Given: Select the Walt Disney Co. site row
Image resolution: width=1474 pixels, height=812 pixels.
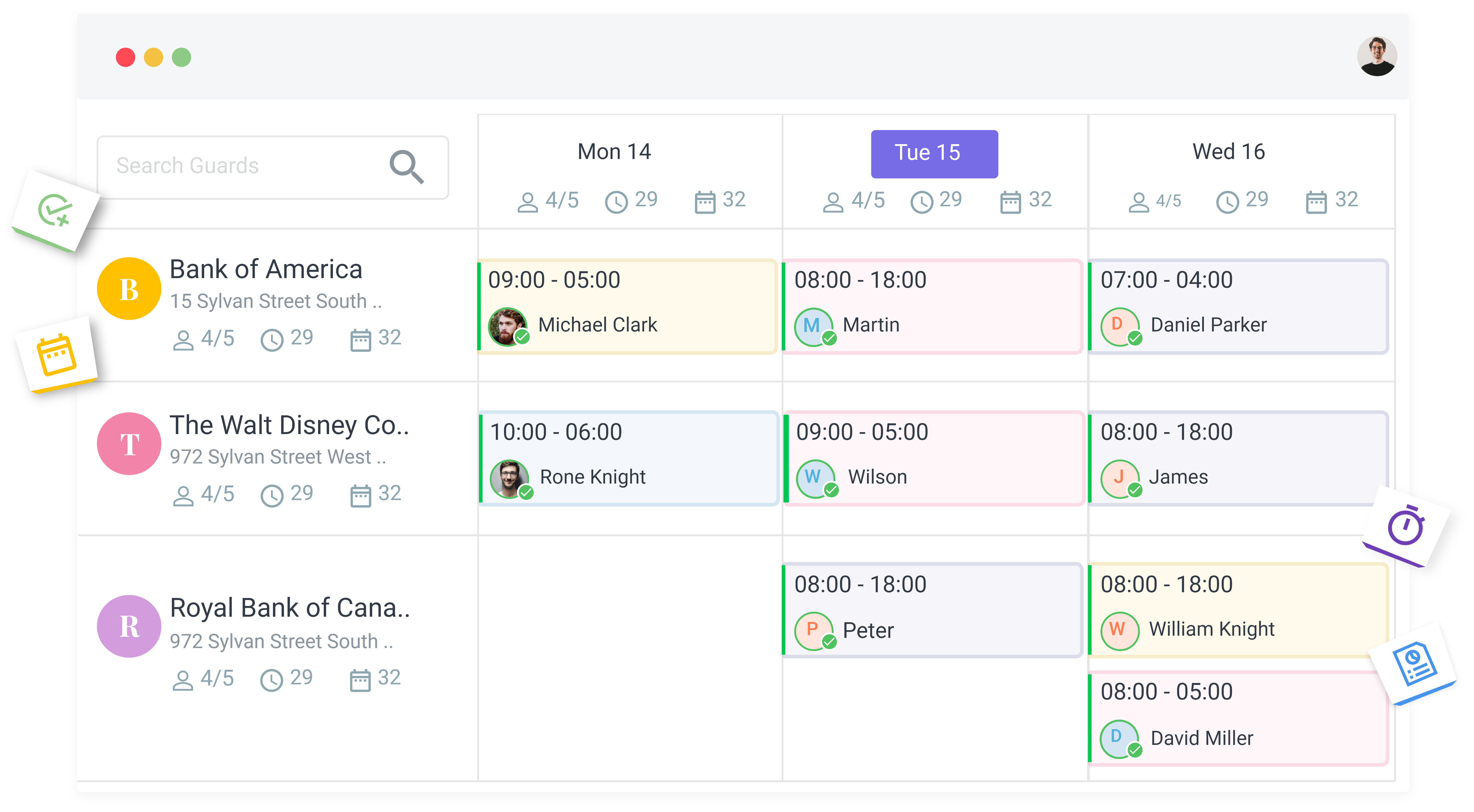Looking at the screenshot, I should (278, 459).
